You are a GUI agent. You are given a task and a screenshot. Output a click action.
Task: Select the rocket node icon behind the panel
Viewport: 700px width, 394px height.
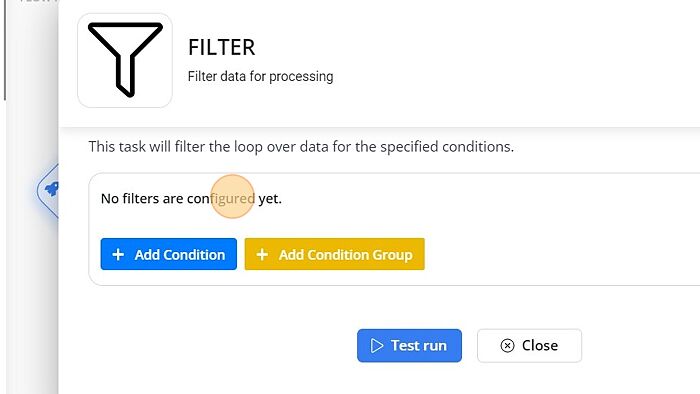pos(52,189)
